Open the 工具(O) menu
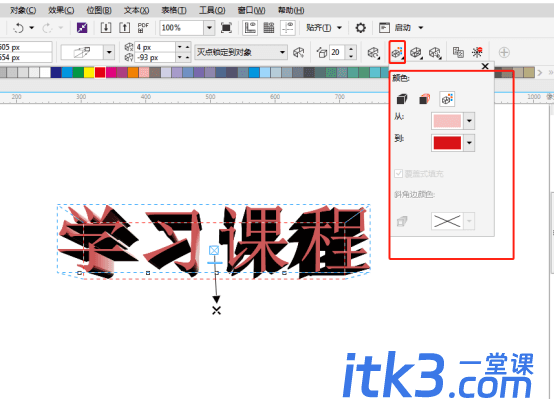554x399 pixels. click(212, 10)
